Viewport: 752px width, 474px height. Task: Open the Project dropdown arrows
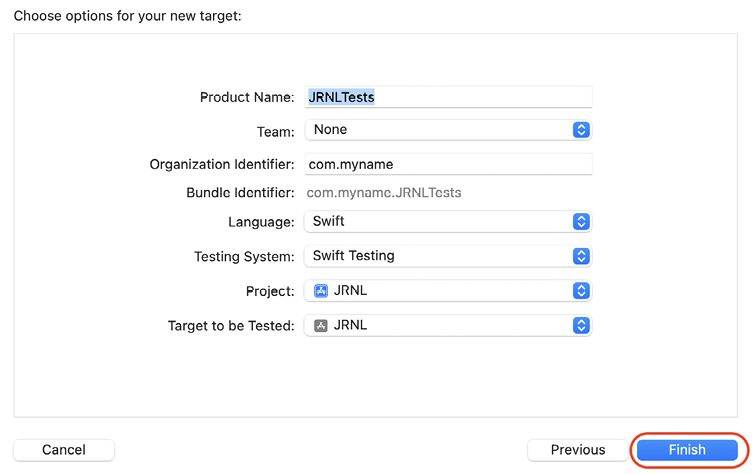pyautogui.click(x=581, y=290)
